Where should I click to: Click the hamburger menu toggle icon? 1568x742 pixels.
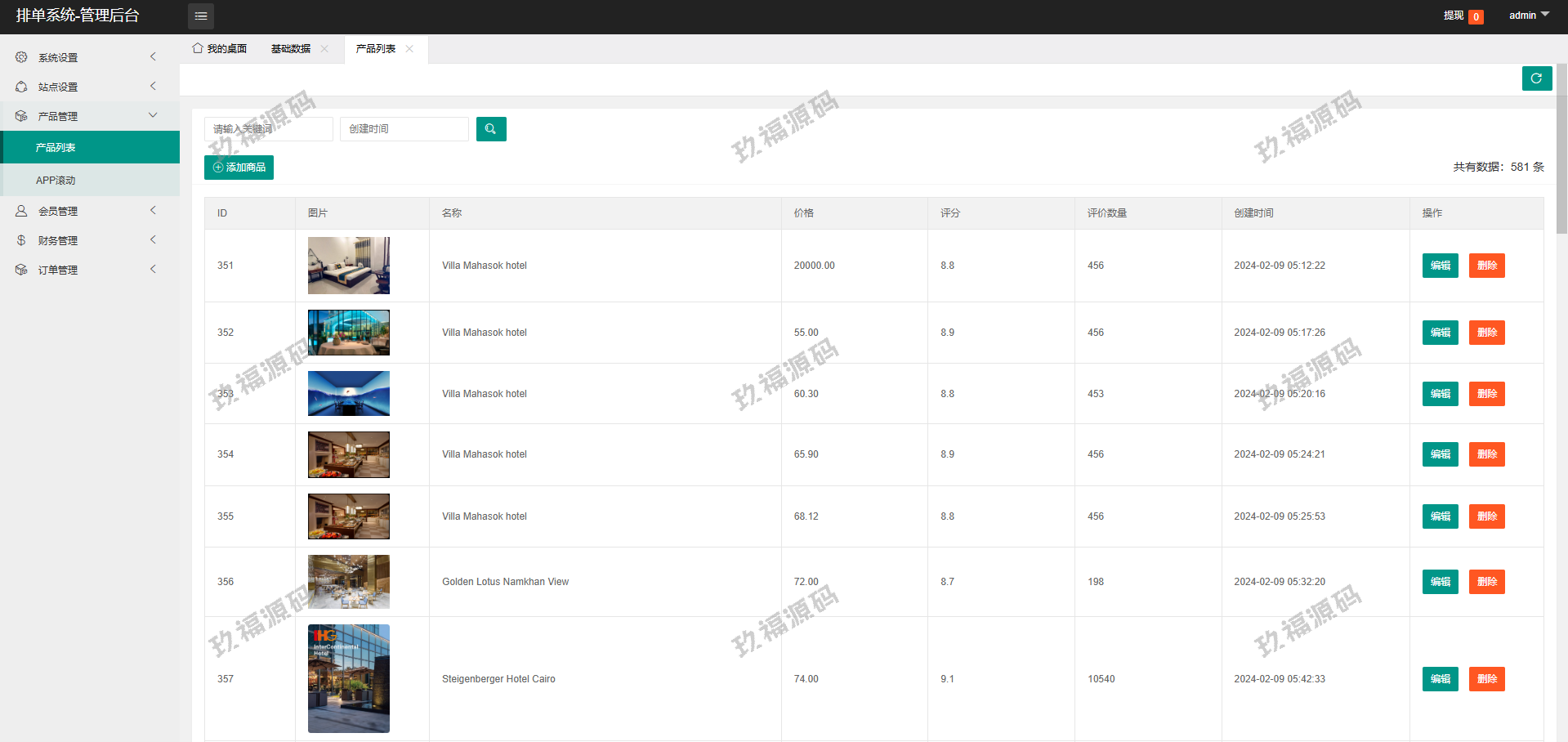(x=200, y=16)
